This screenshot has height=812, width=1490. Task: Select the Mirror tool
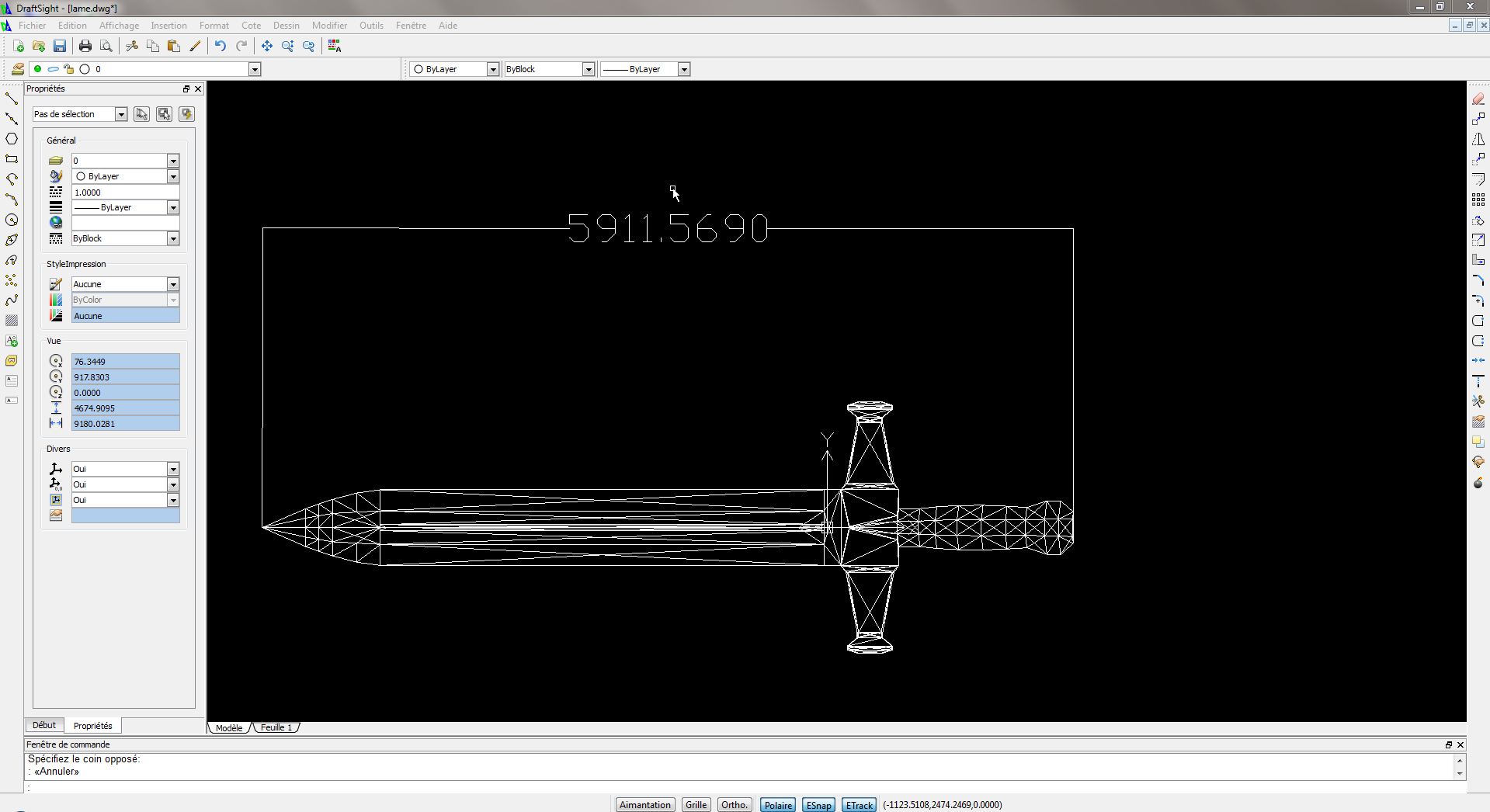point(1478,139)
